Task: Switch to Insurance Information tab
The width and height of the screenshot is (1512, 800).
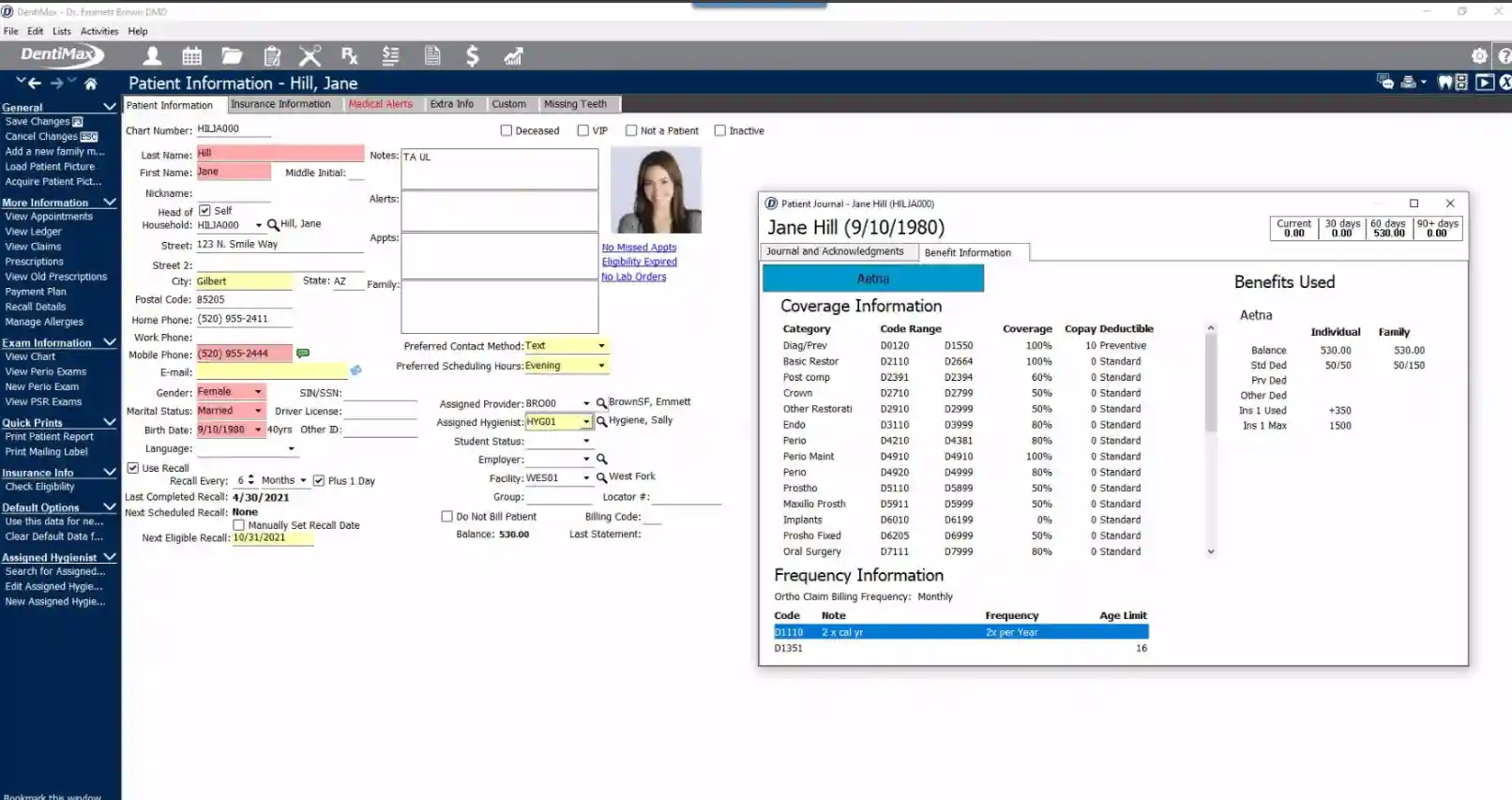Action: click(x=280, y=104)
